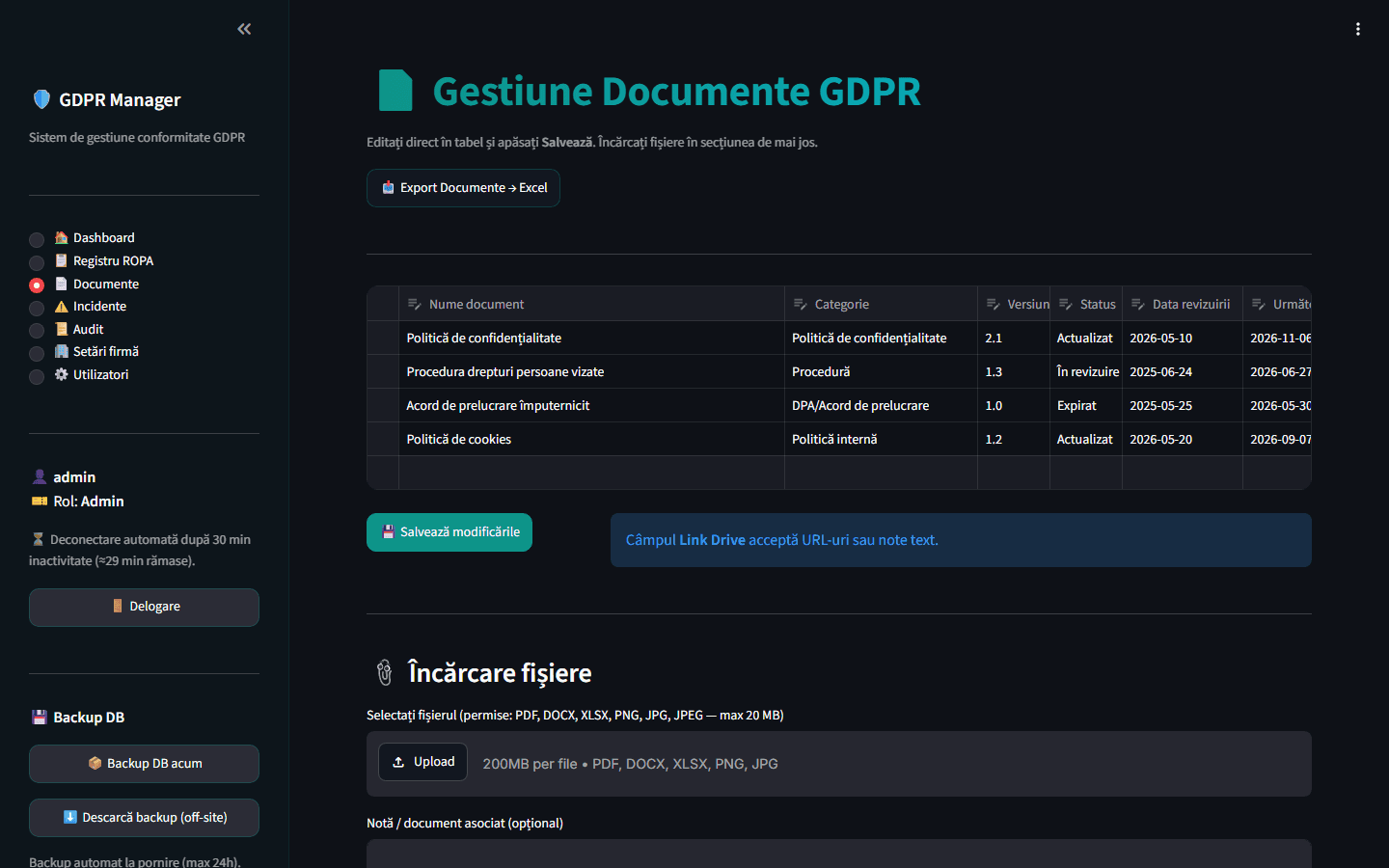Click the Delogare button

pos(144,608)
